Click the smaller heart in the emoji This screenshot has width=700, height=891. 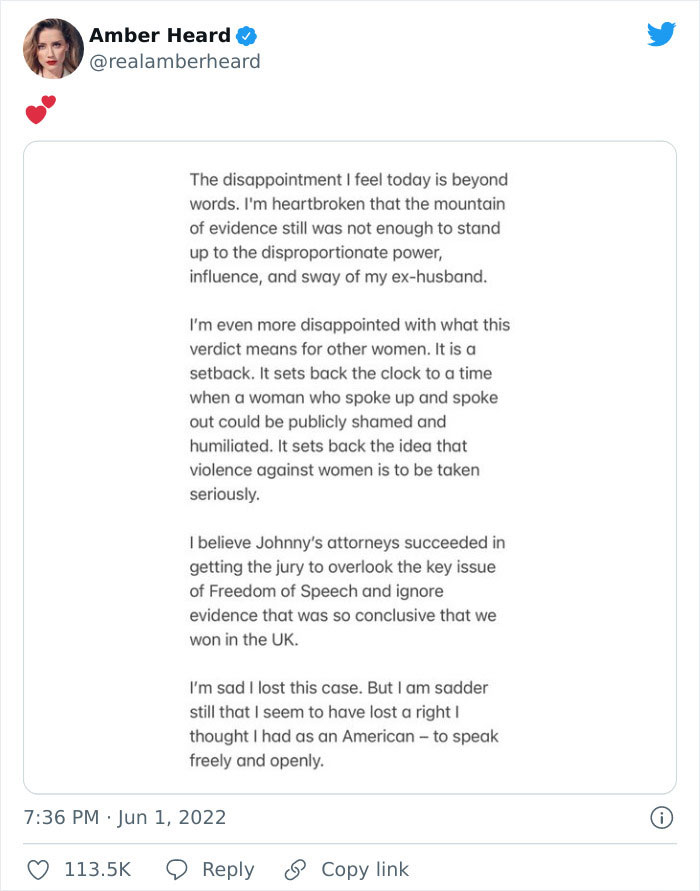click(x=48, y=102)
